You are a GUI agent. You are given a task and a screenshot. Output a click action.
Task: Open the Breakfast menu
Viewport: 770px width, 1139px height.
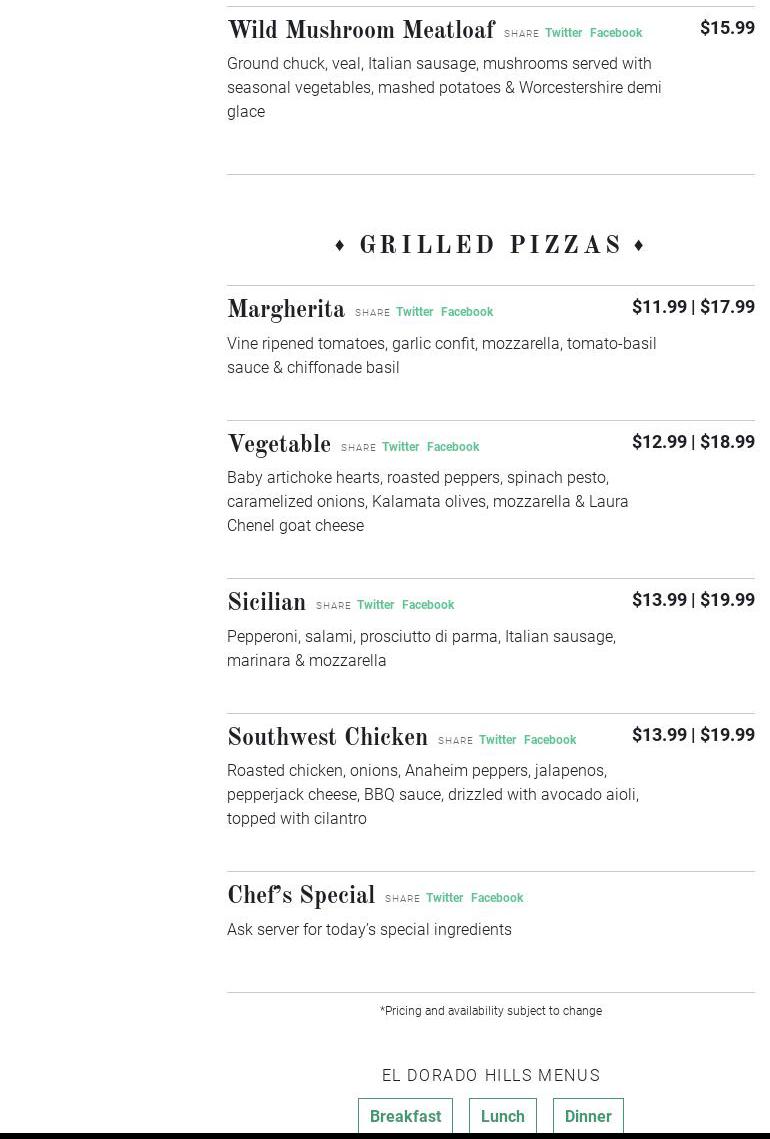pyautogui.click(x=405, y=1116)
